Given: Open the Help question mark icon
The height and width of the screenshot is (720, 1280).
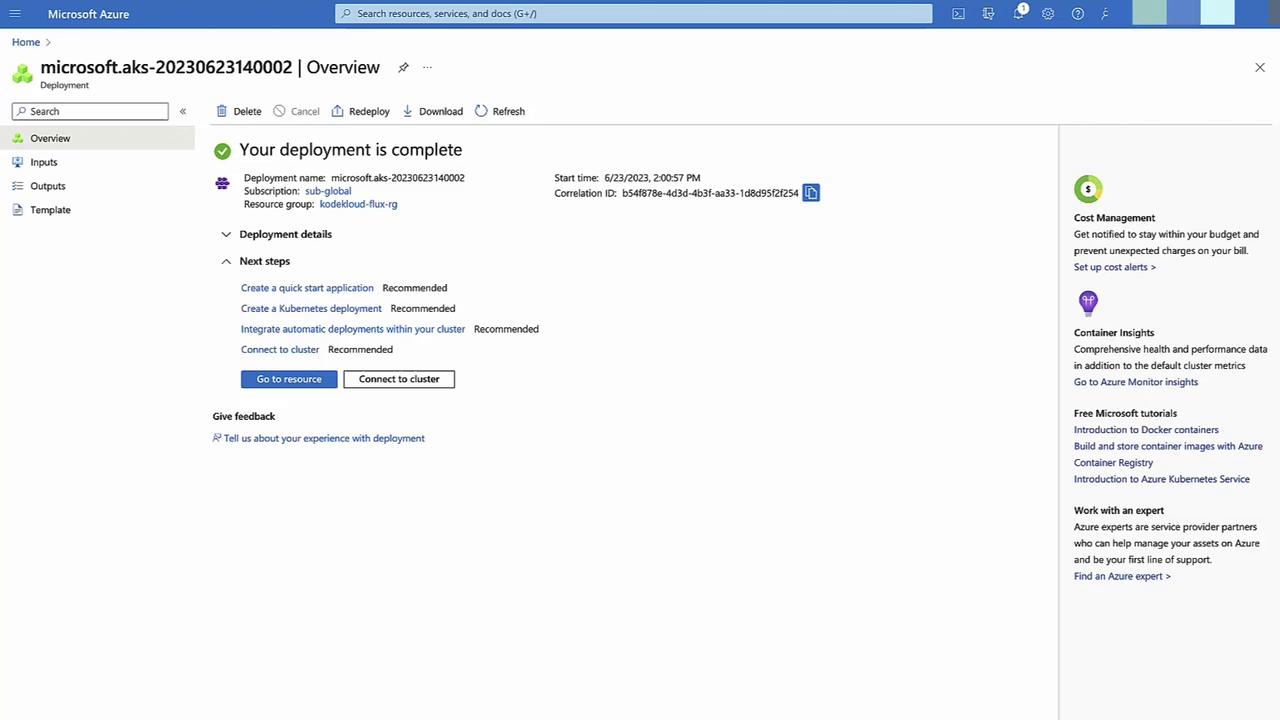Looking at the screenshot, I should 1077,14.
